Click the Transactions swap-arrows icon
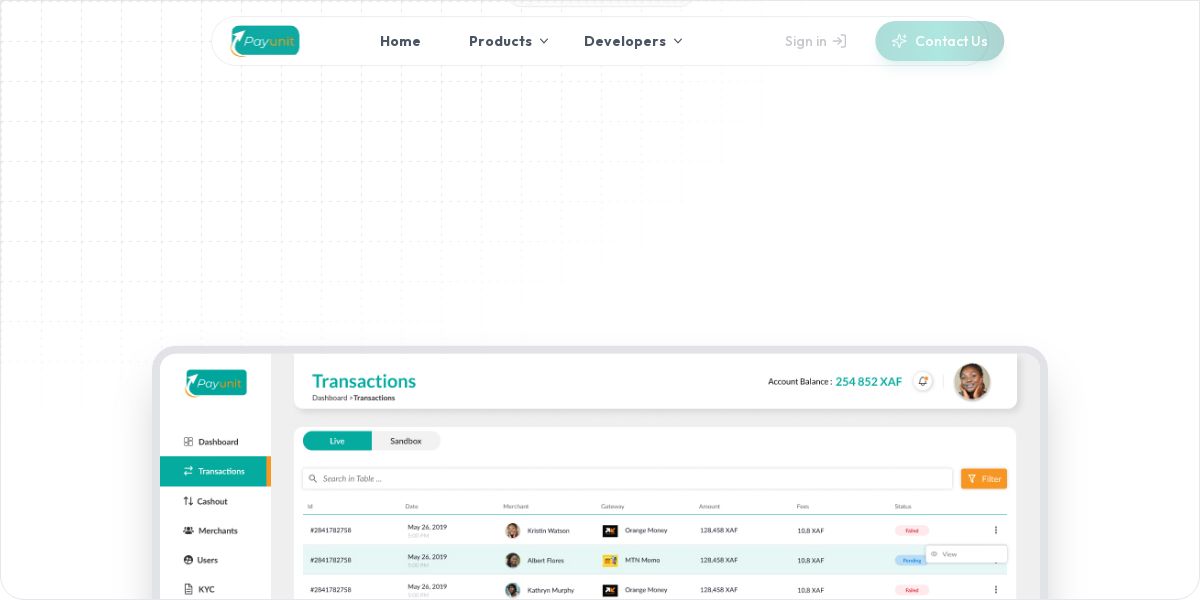1200x600 pixels. (x=188, y=471)
